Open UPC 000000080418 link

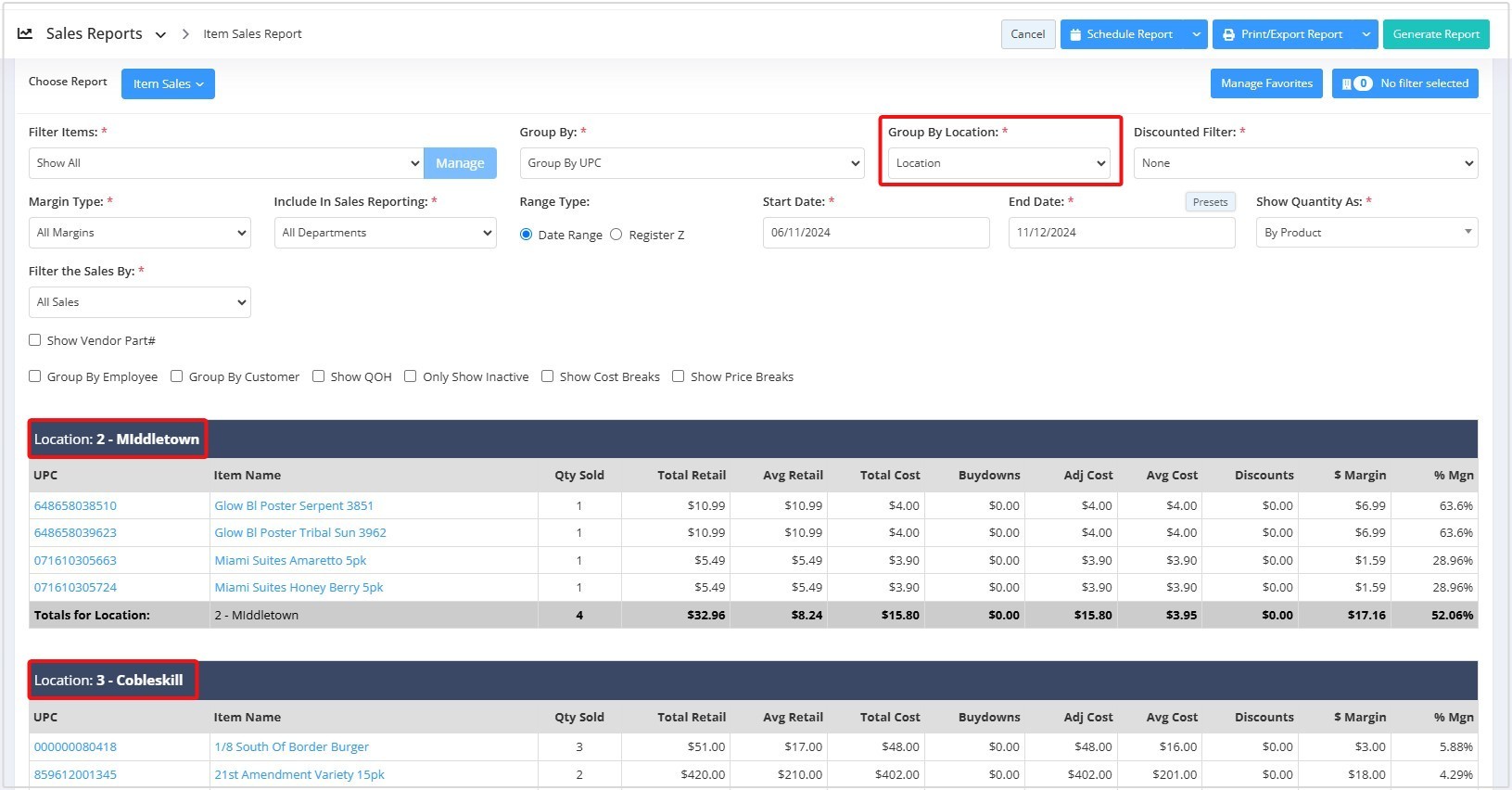[x=75, y=747]
